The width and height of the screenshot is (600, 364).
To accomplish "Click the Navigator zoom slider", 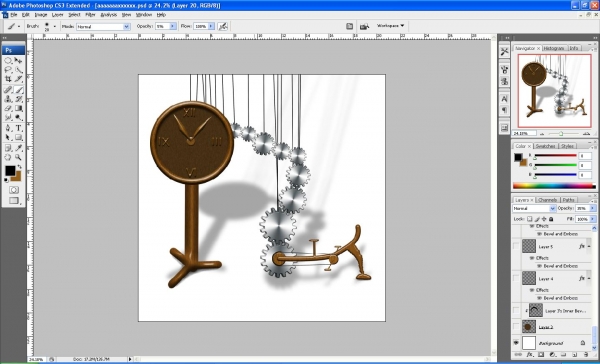I will pyautogui.click(x=561, y=134).
